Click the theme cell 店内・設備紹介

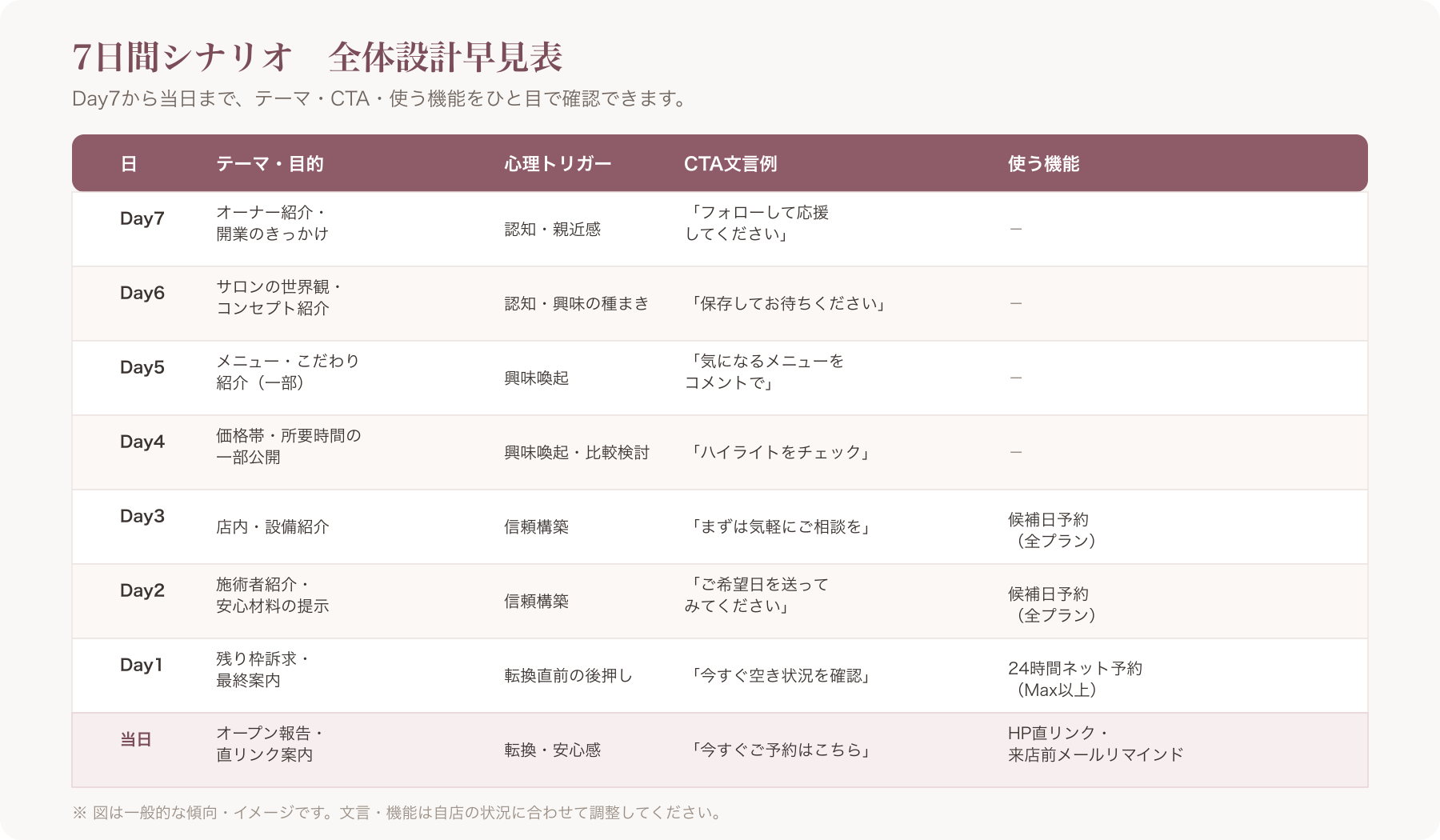point(273,526)
